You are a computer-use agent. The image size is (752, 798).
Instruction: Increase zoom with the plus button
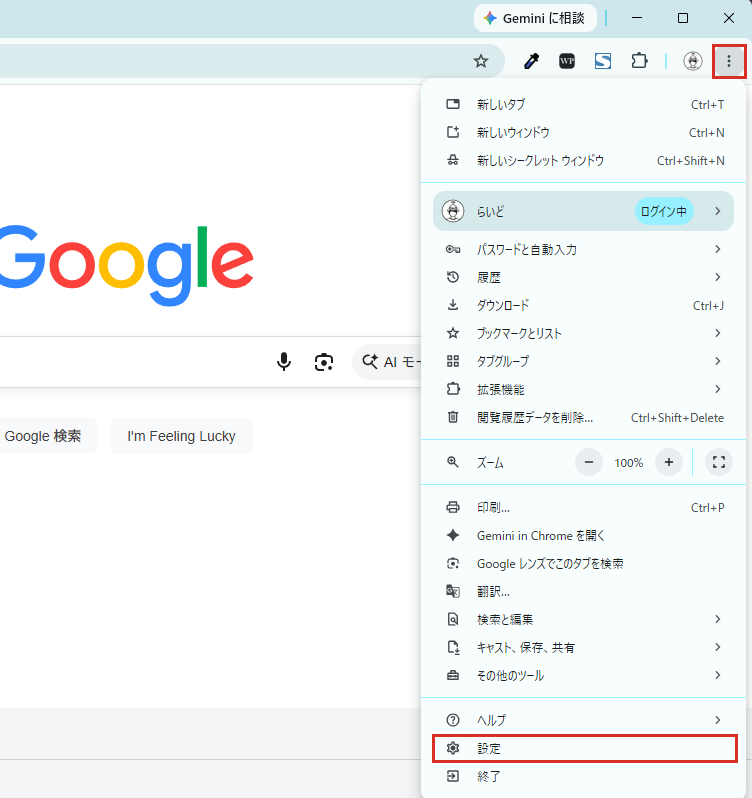click(x=669, y=462)
